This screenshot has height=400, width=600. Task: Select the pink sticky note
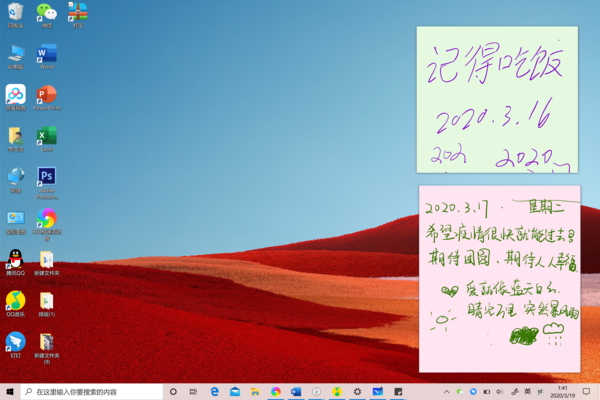(x=499, y=279)
